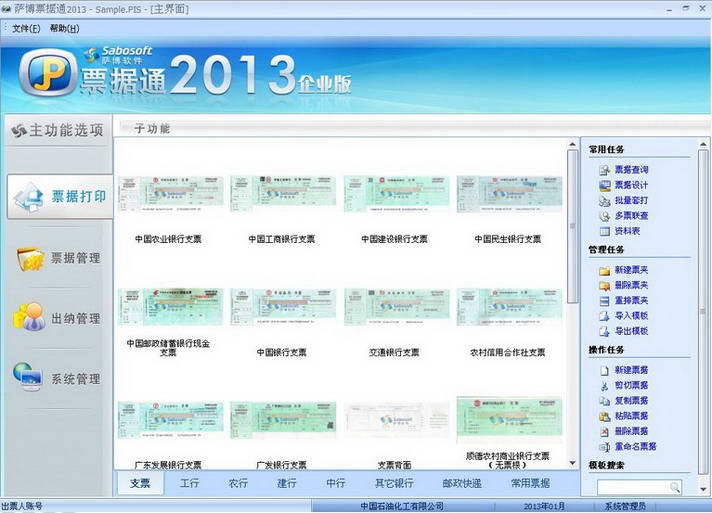Image resolution: width=712 pixels, height=513 pixels.
Task: Select the 中国银行支票 thumbnail
Action: [x=283, y=306]
